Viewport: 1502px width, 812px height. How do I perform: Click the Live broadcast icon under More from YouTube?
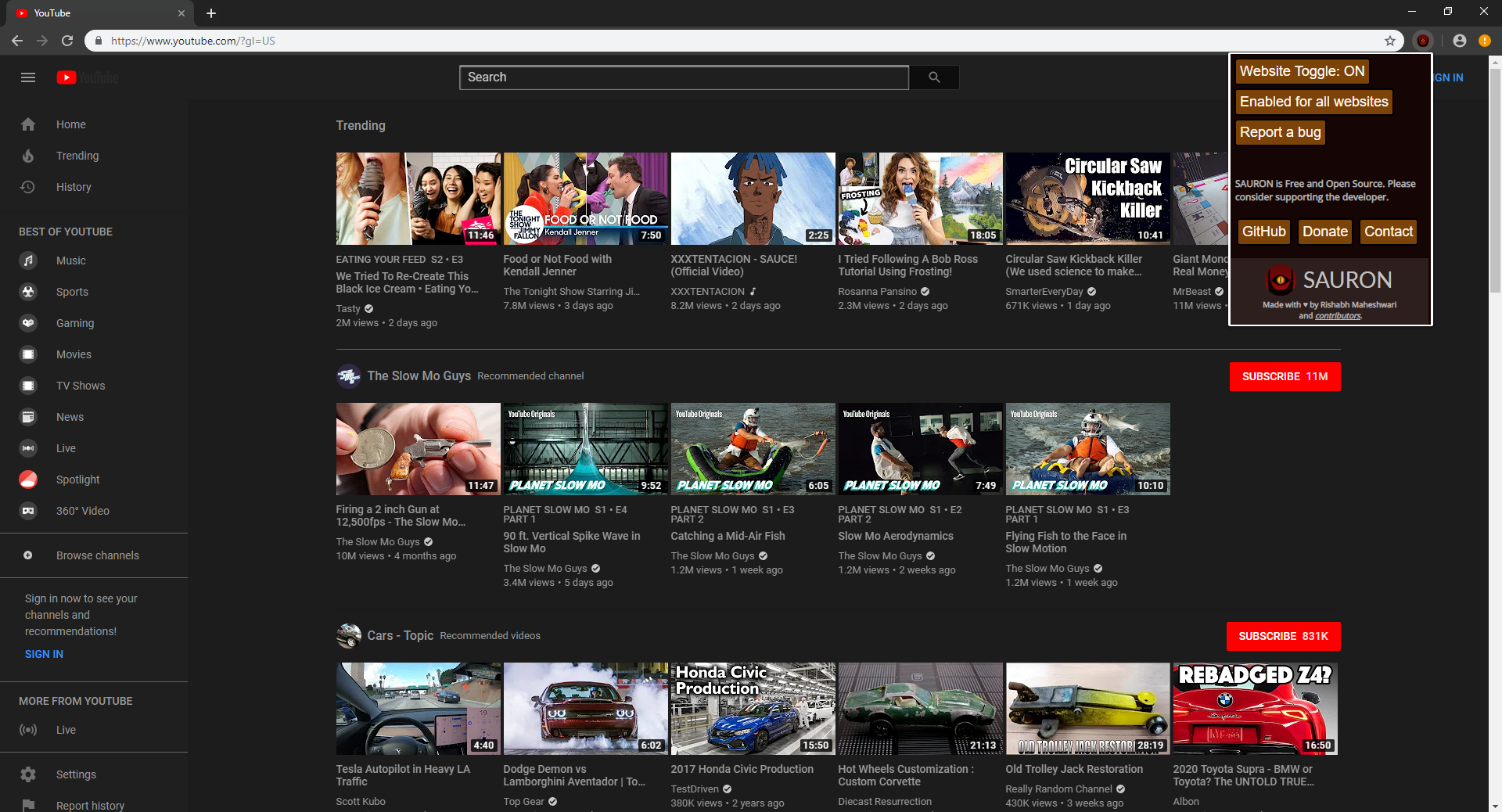(28, 730)
